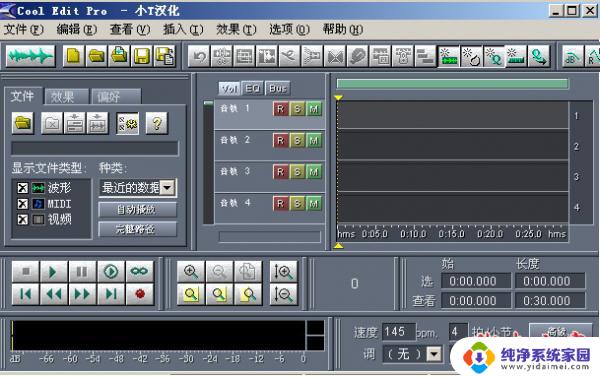600x377 pixels.
Task: Zoom in horizontally
Action: pos(191,272)
